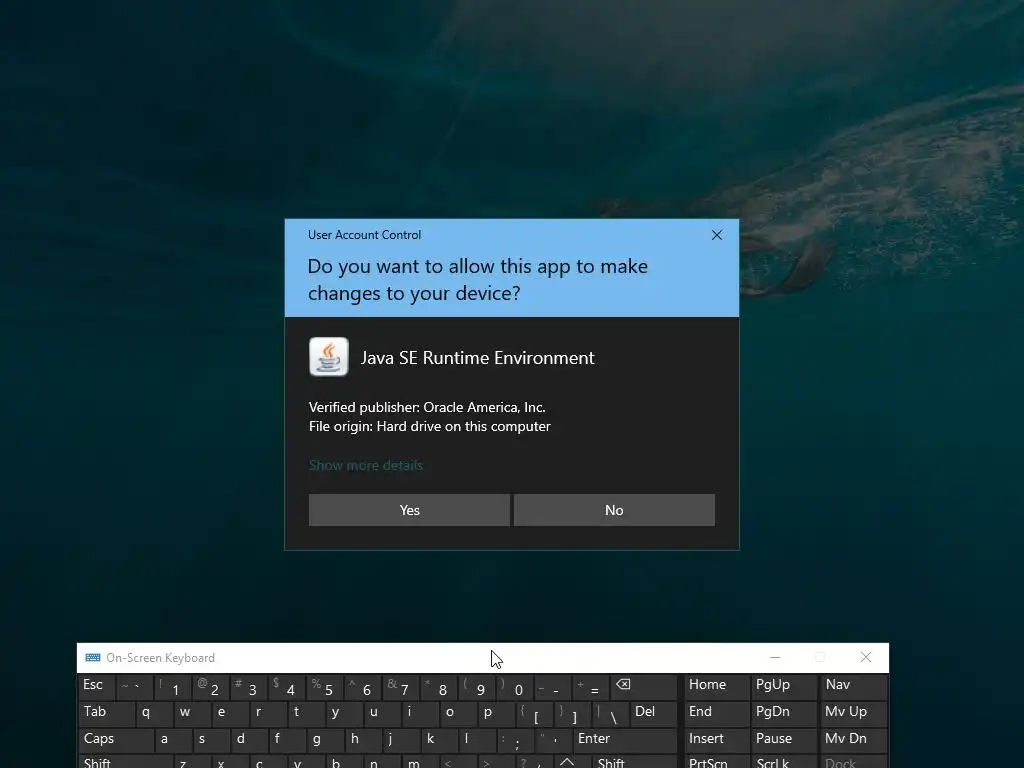Tap the Mv Dn key
Screen dimensions: 1024x768
click(854, 740)
